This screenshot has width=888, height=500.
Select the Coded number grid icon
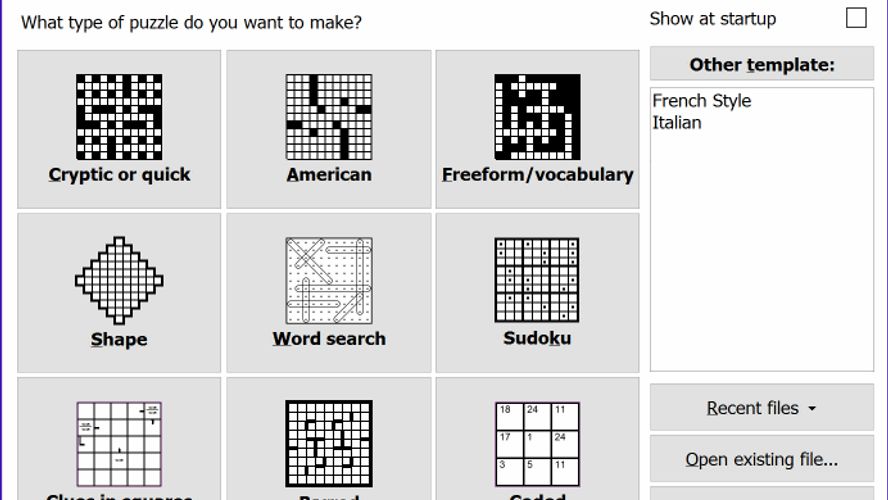[537, 444]
